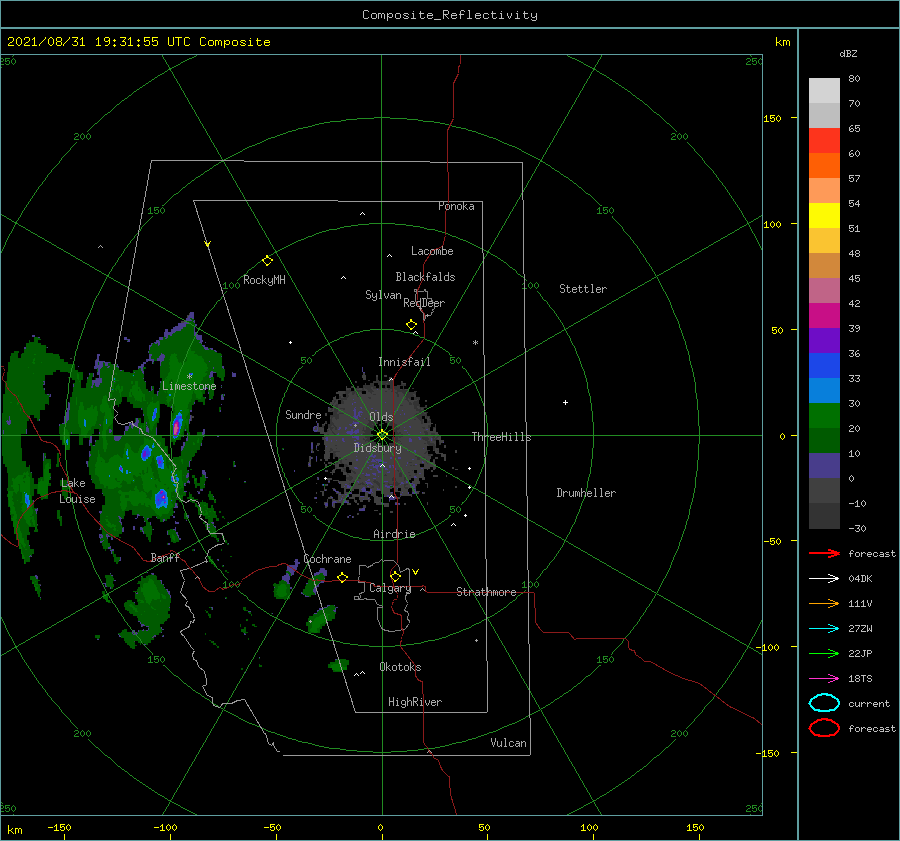Click the Banff label
The height and width of the screenshot is (841, 900).
point(165,557)
